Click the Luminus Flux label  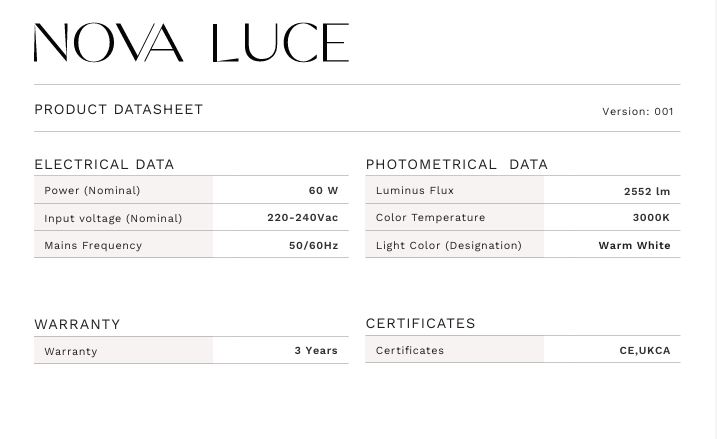tap(414, 191)
